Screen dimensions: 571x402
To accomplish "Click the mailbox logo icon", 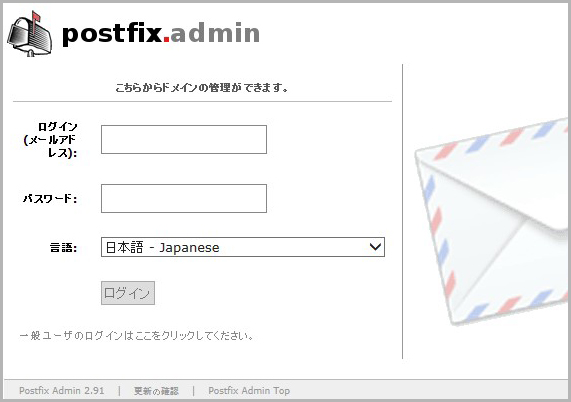I will coord(29,34).
